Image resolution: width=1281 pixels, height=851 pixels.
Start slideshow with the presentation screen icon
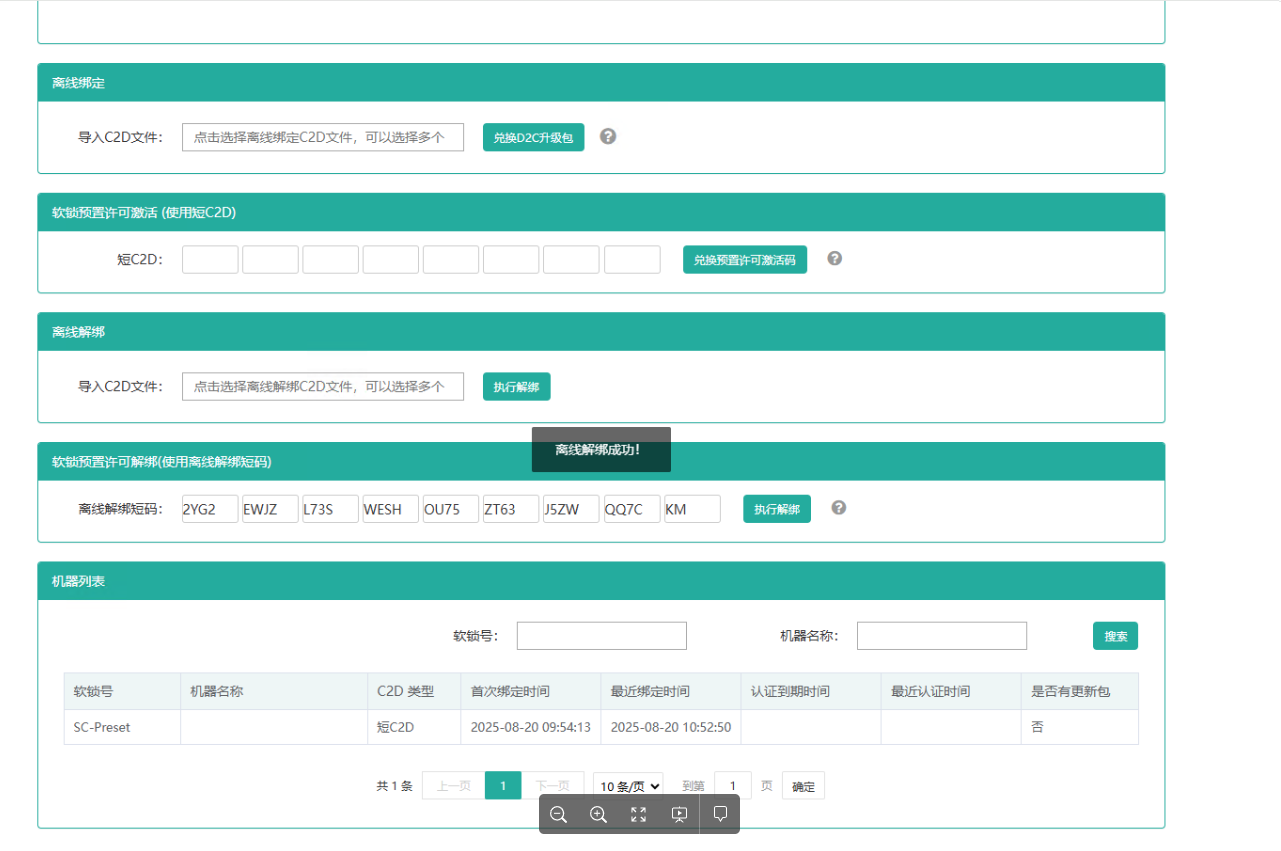click(679, 814)
